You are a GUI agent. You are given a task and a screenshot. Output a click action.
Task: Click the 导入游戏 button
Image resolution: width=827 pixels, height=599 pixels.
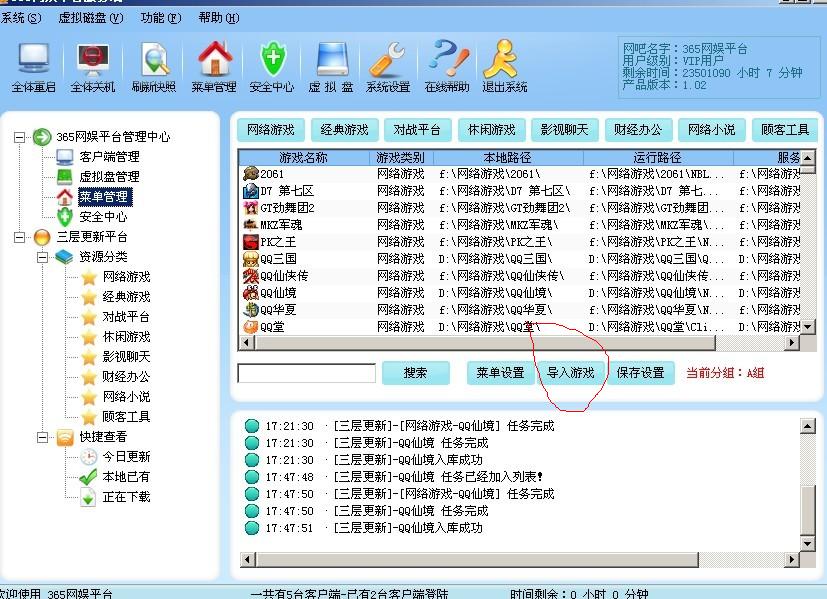tap(571, 373)
